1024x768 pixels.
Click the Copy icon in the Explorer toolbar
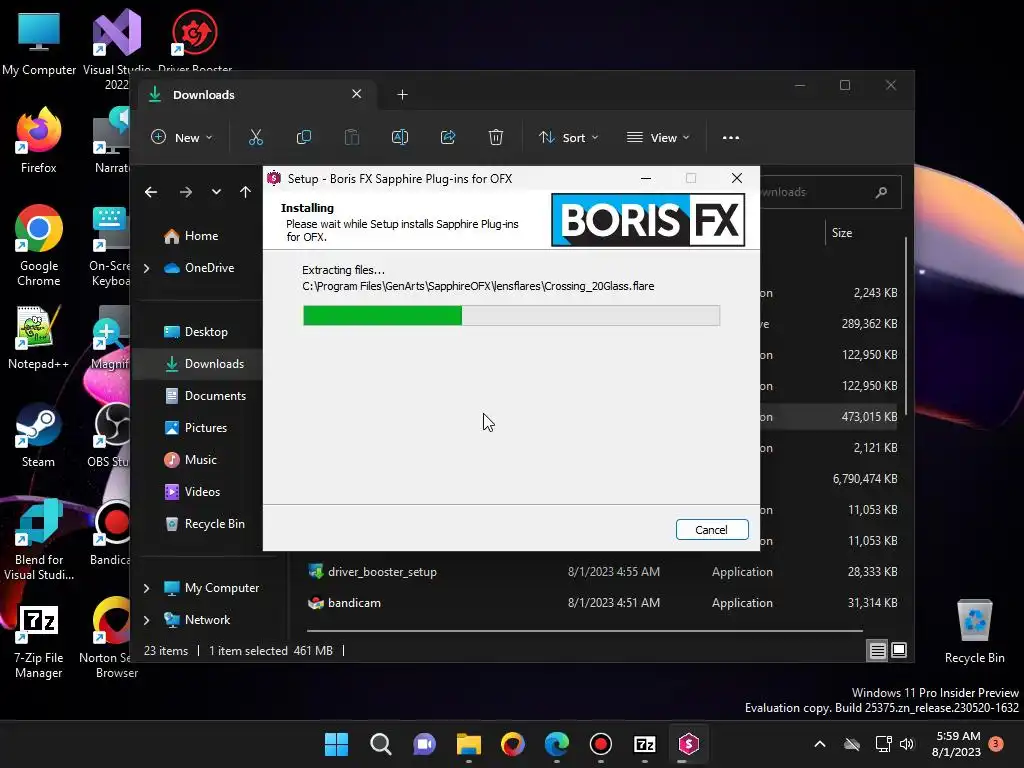[304, 137]
